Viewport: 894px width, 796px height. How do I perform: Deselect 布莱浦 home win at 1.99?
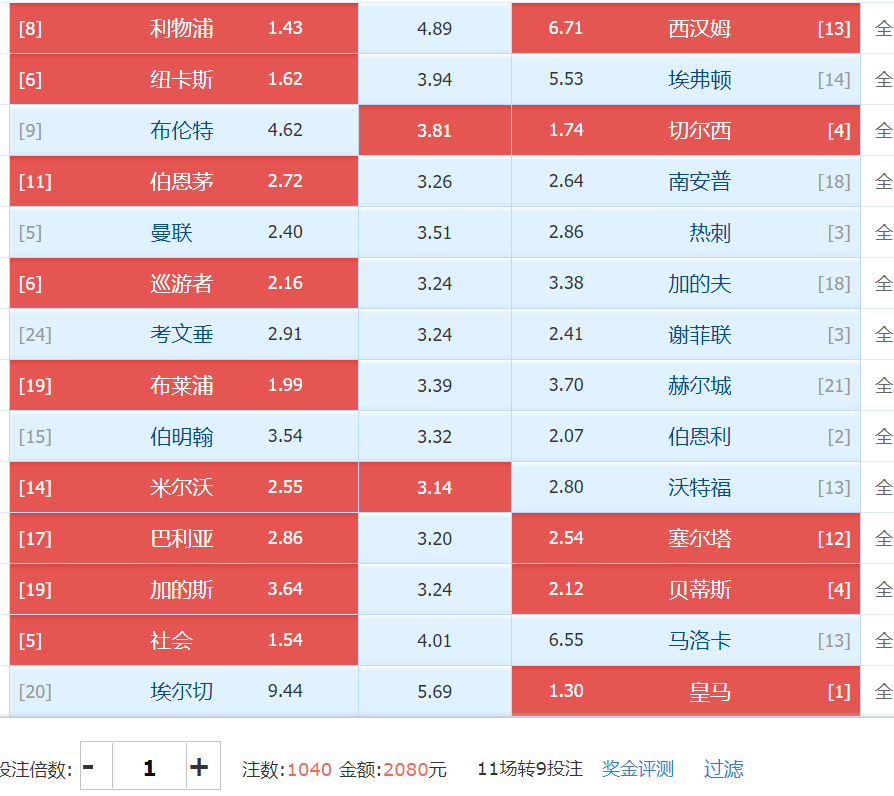point(184,385)
